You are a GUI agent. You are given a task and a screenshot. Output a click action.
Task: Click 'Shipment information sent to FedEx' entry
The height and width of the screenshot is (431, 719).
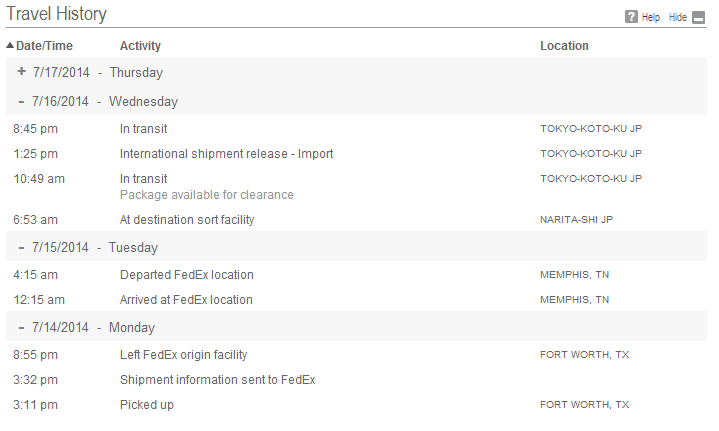pos(218,380)
